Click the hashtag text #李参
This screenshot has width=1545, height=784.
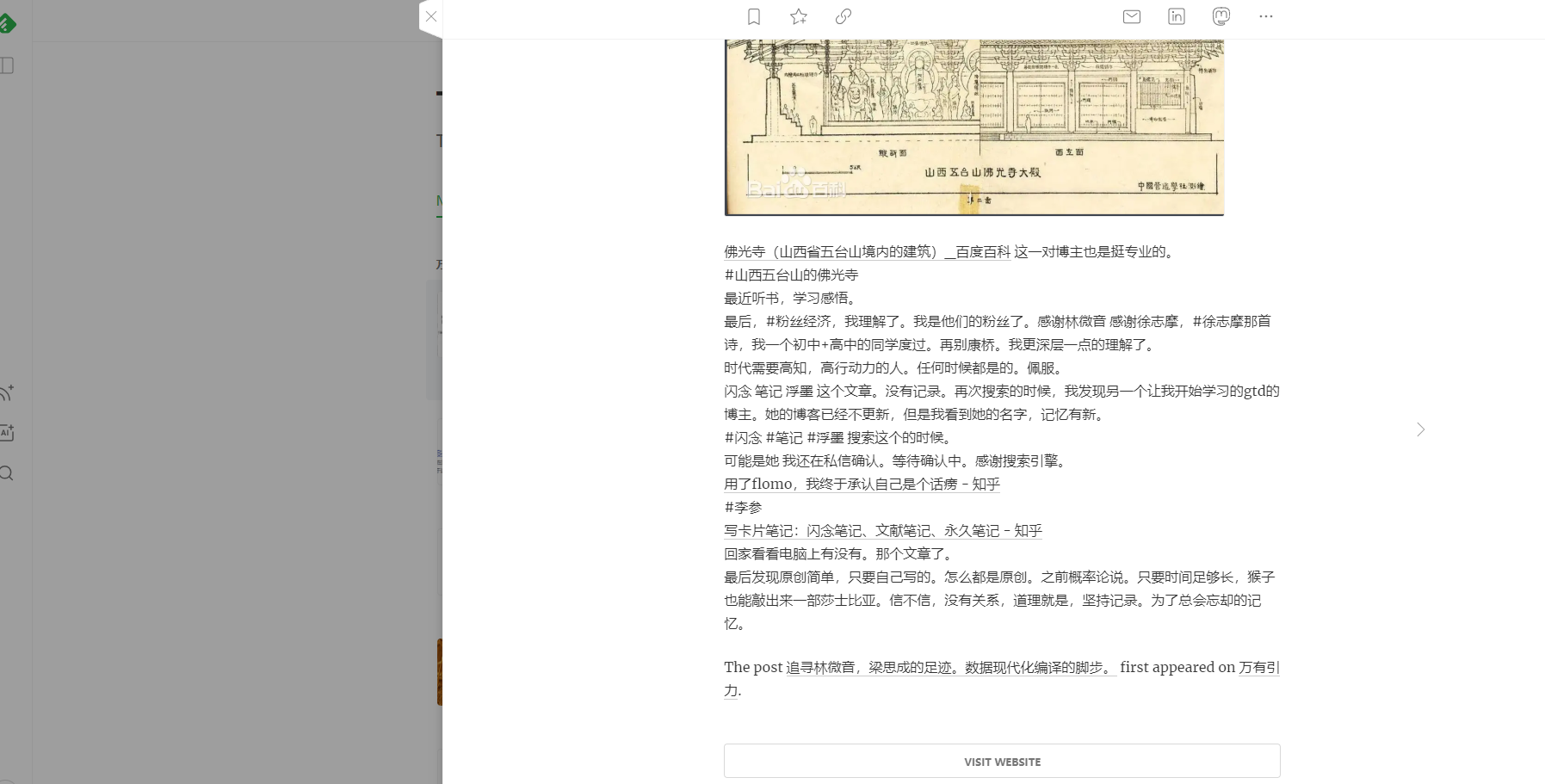click(x=743, y=508)
